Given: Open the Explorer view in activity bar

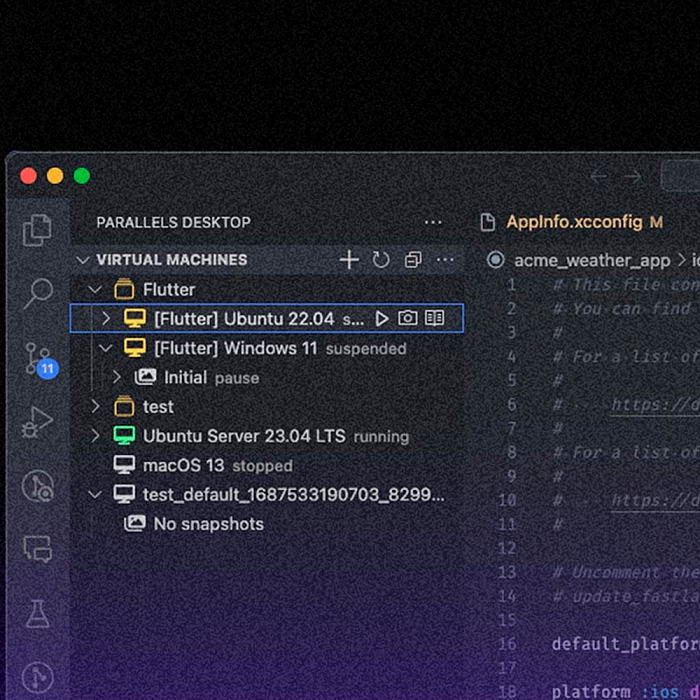Looking at the screenshot, I should pyautogui.click(x=37, y=230).
